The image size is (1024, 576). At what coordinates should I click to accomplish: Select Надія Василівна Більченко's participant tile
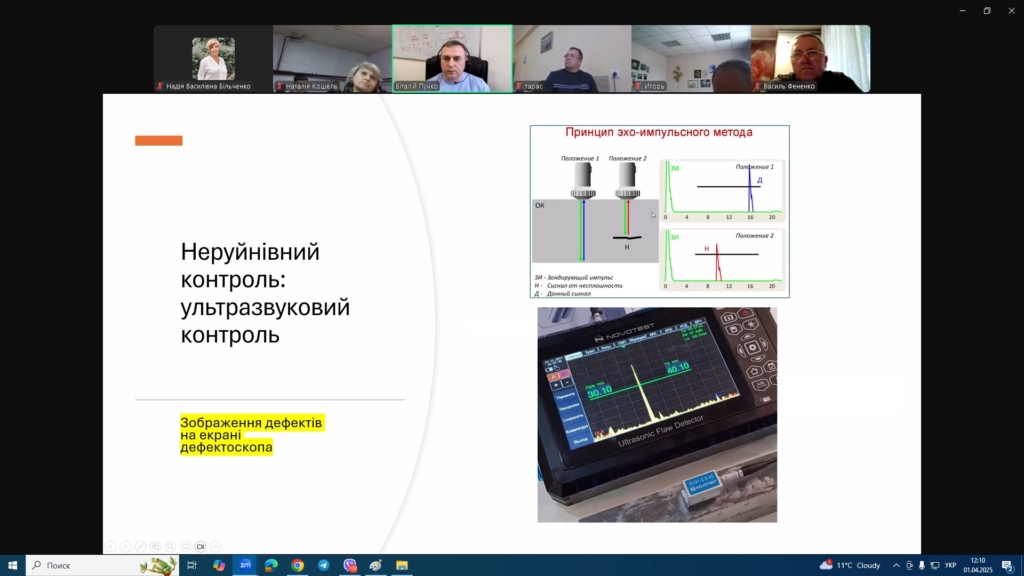pyautogui.click(x=212, y=58)
